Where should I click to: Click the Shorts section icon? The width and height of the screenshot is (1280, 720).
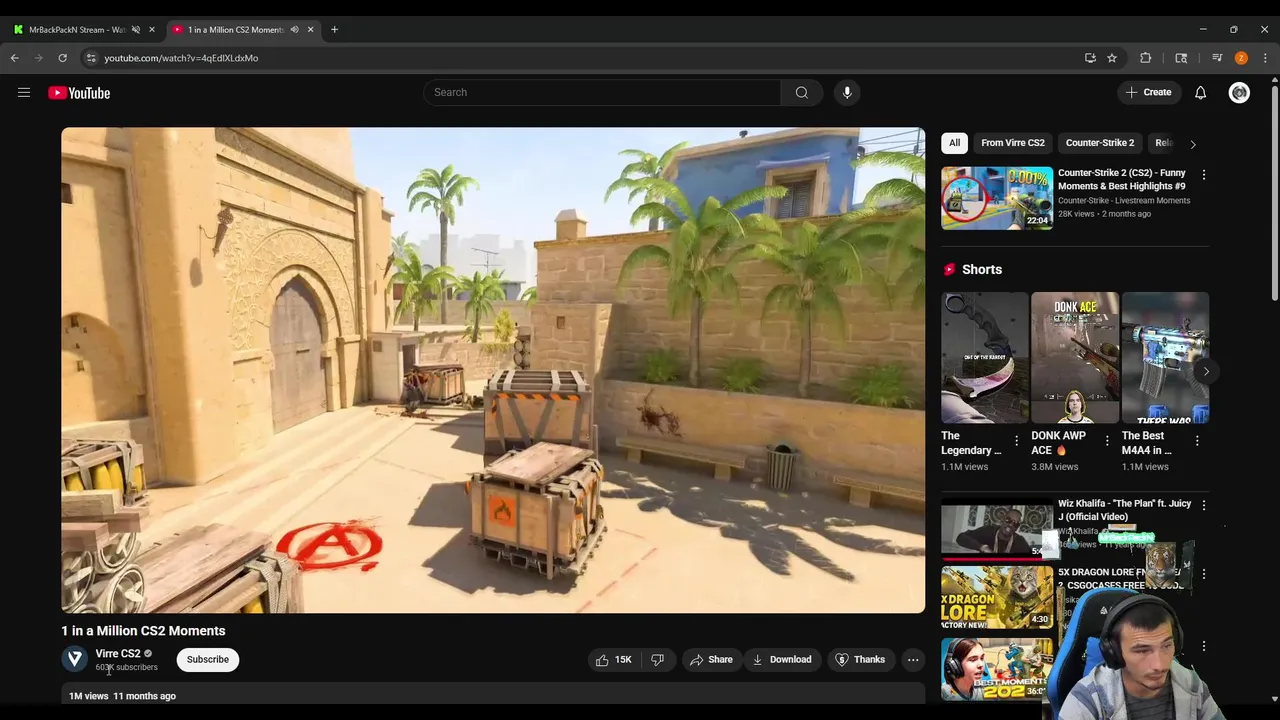949,270
